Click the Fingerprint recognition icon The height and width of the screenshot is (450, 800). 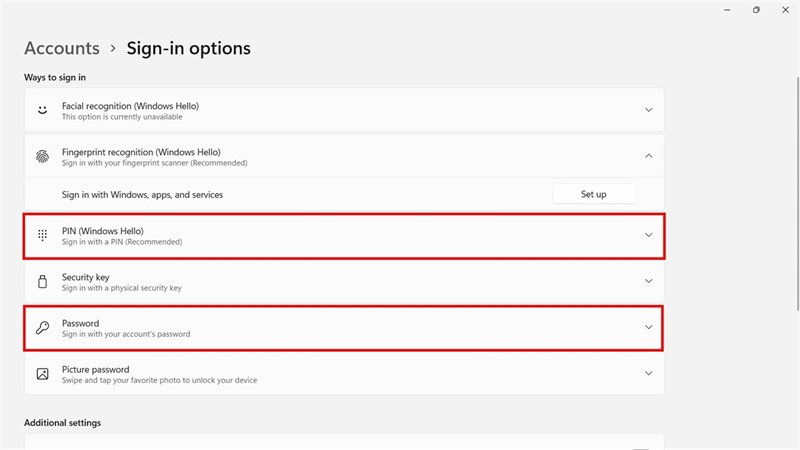point(42,157)
